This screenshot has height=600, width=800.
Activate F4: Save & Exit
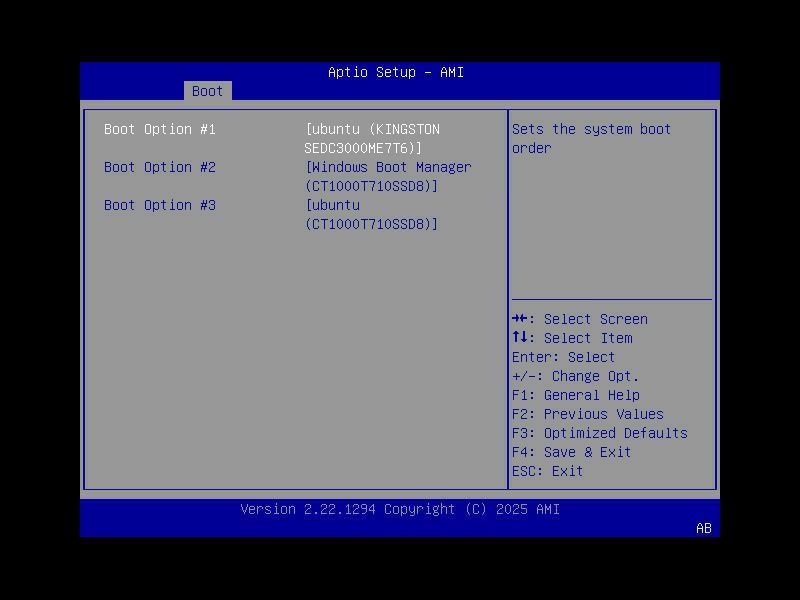(x=572, y=452)
